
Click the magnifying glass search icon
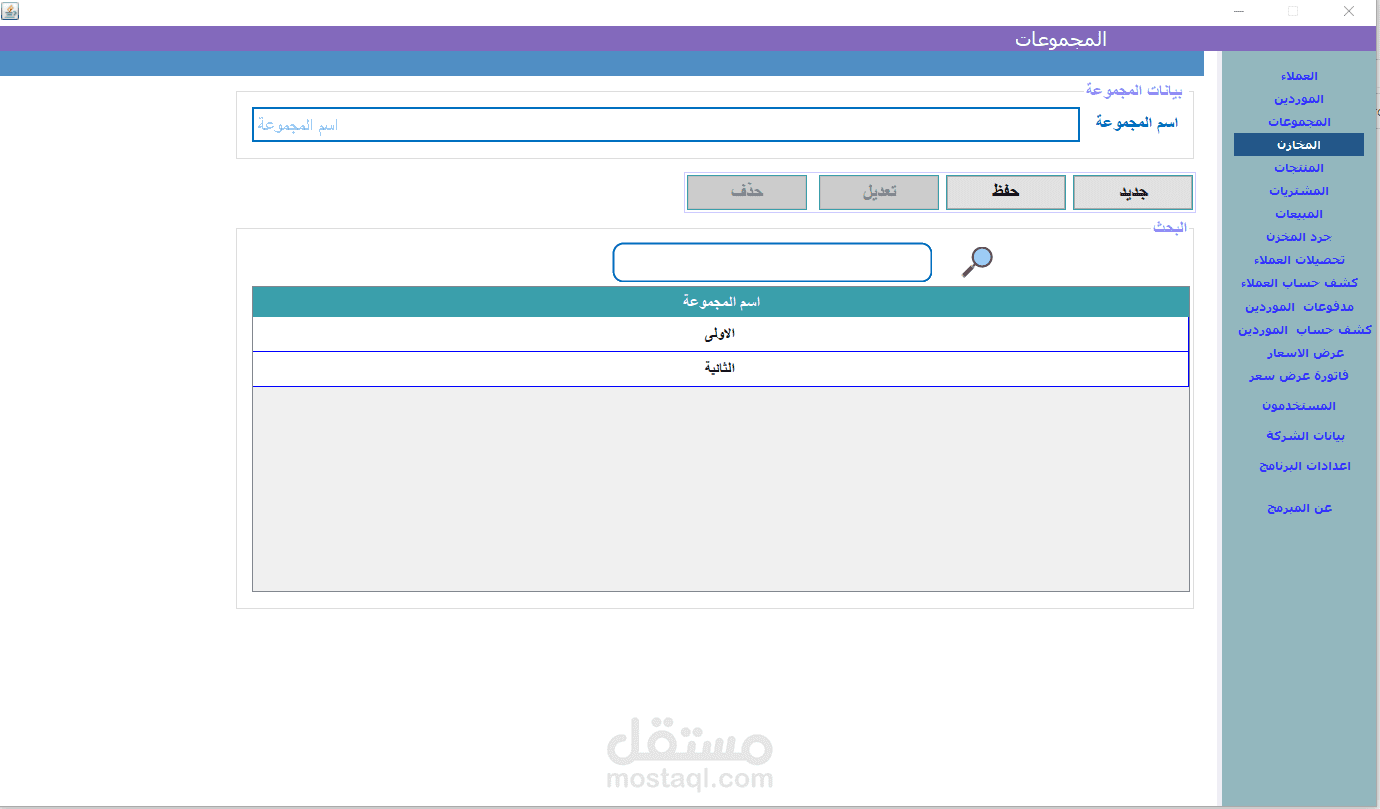click(977, 261)
